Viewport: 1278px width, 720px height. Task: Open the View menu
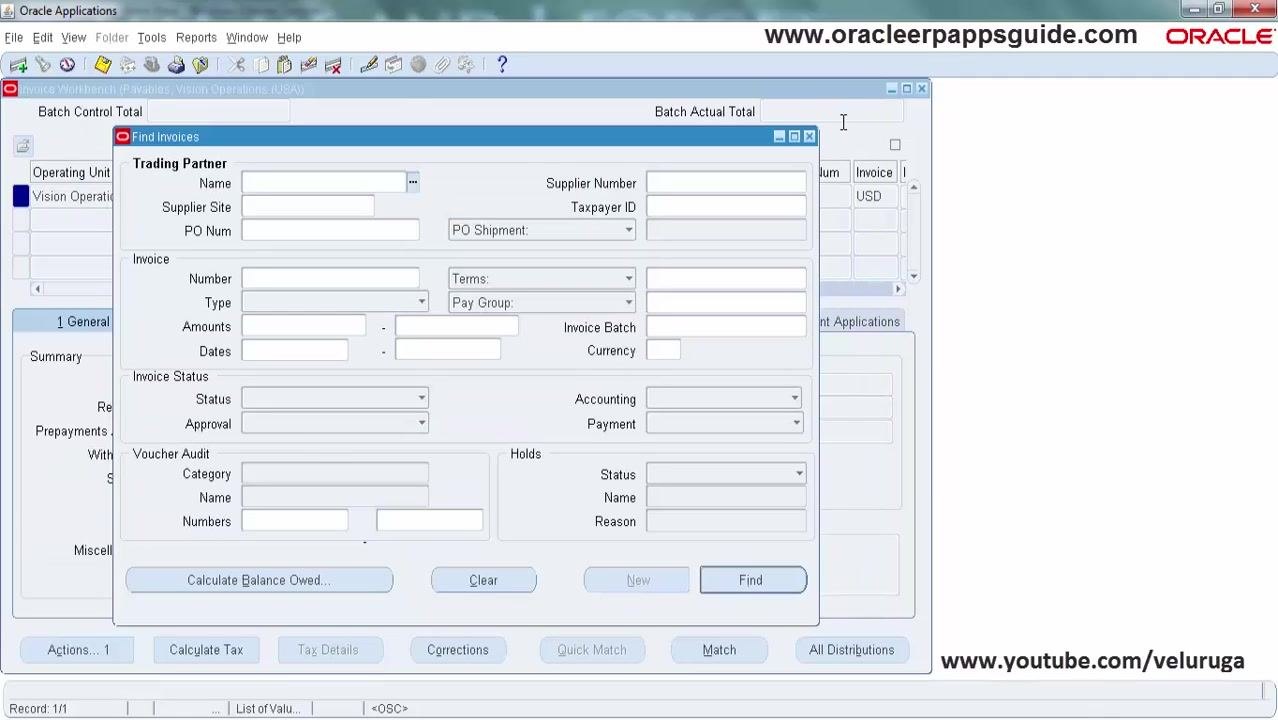(x=73, y=38)
